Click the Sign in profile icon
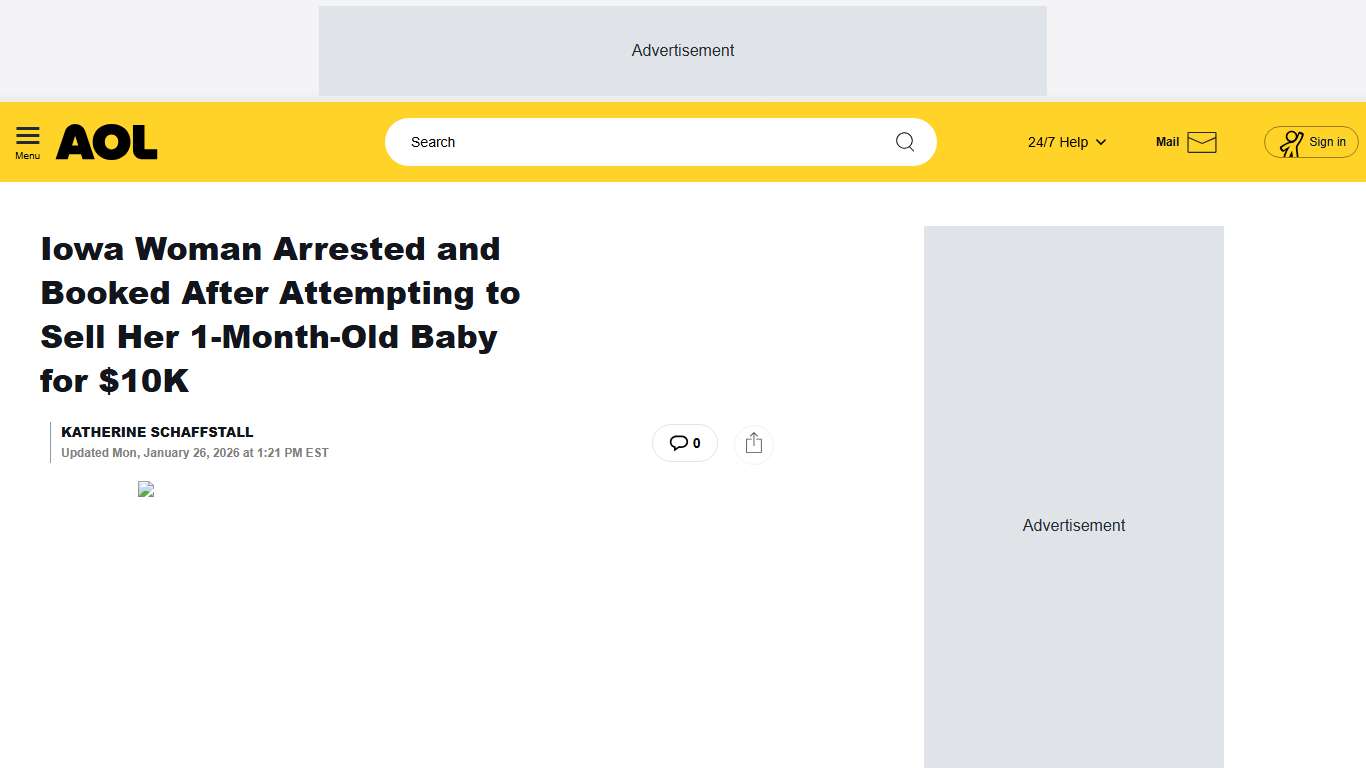 pyautogui.click(x=1291, y=141)
